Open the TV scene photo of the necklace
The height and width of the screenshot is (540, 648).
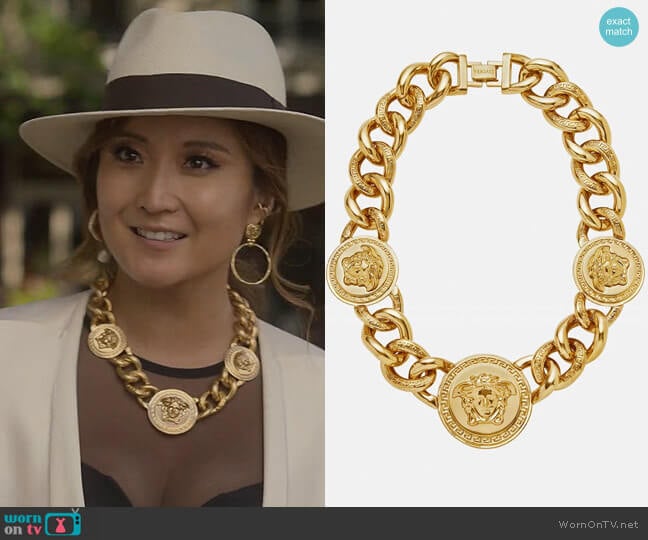pyautogui.click(x=162, y=253)
